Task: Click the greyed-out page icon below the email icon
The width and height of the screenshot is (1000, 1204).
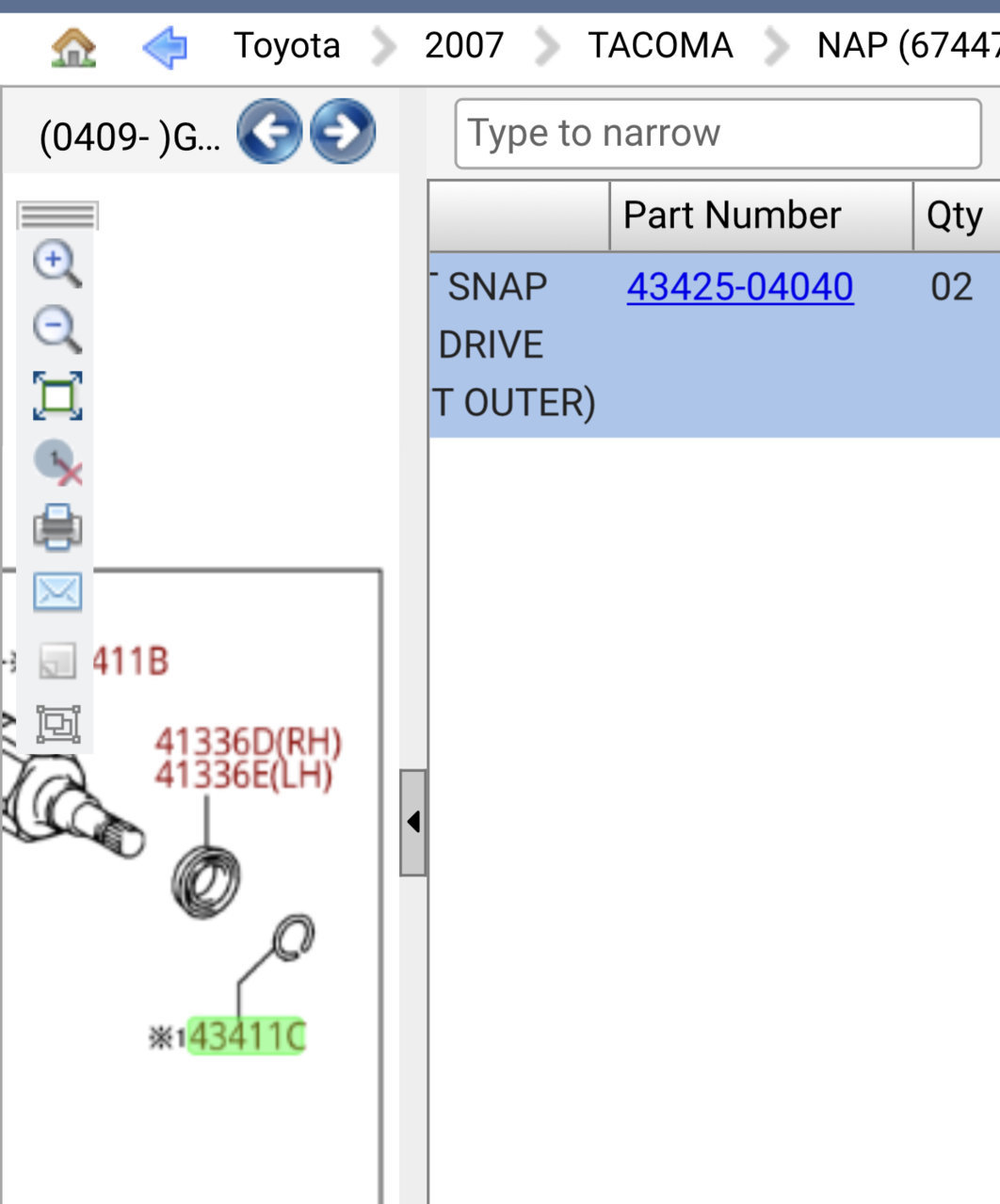Action: pos(56,660)
